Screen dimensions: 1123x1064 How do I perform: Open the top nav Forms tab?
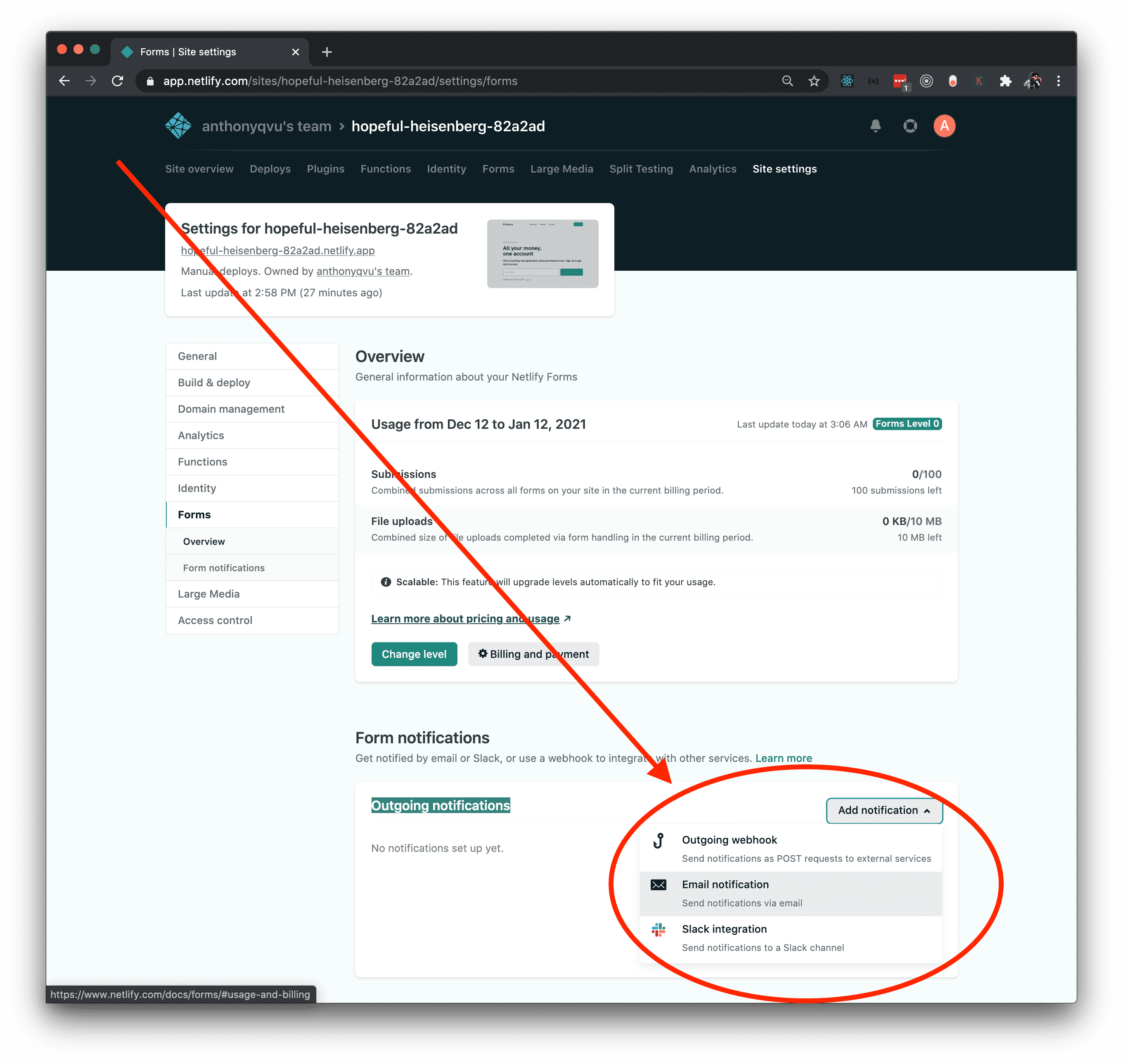(498, 169)
